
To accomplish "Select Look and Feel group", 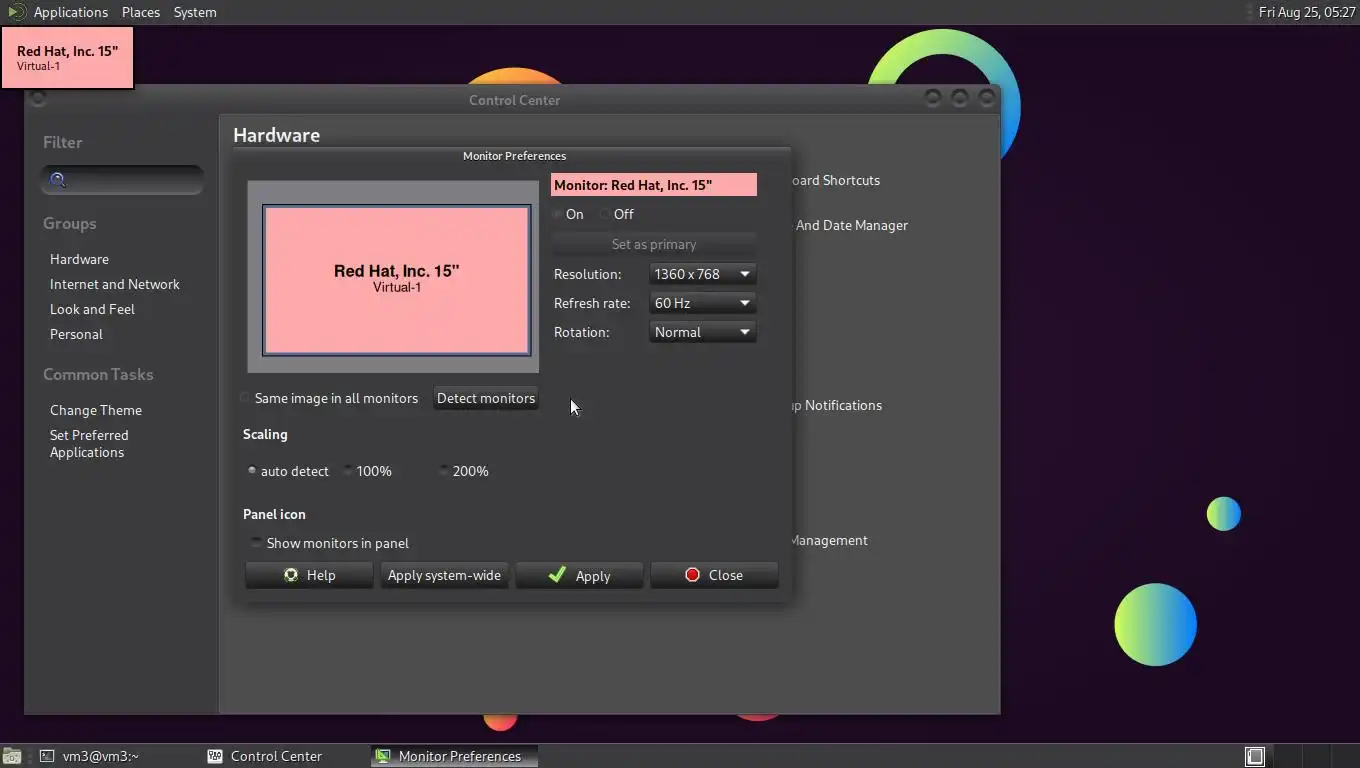I will point(92,309).
